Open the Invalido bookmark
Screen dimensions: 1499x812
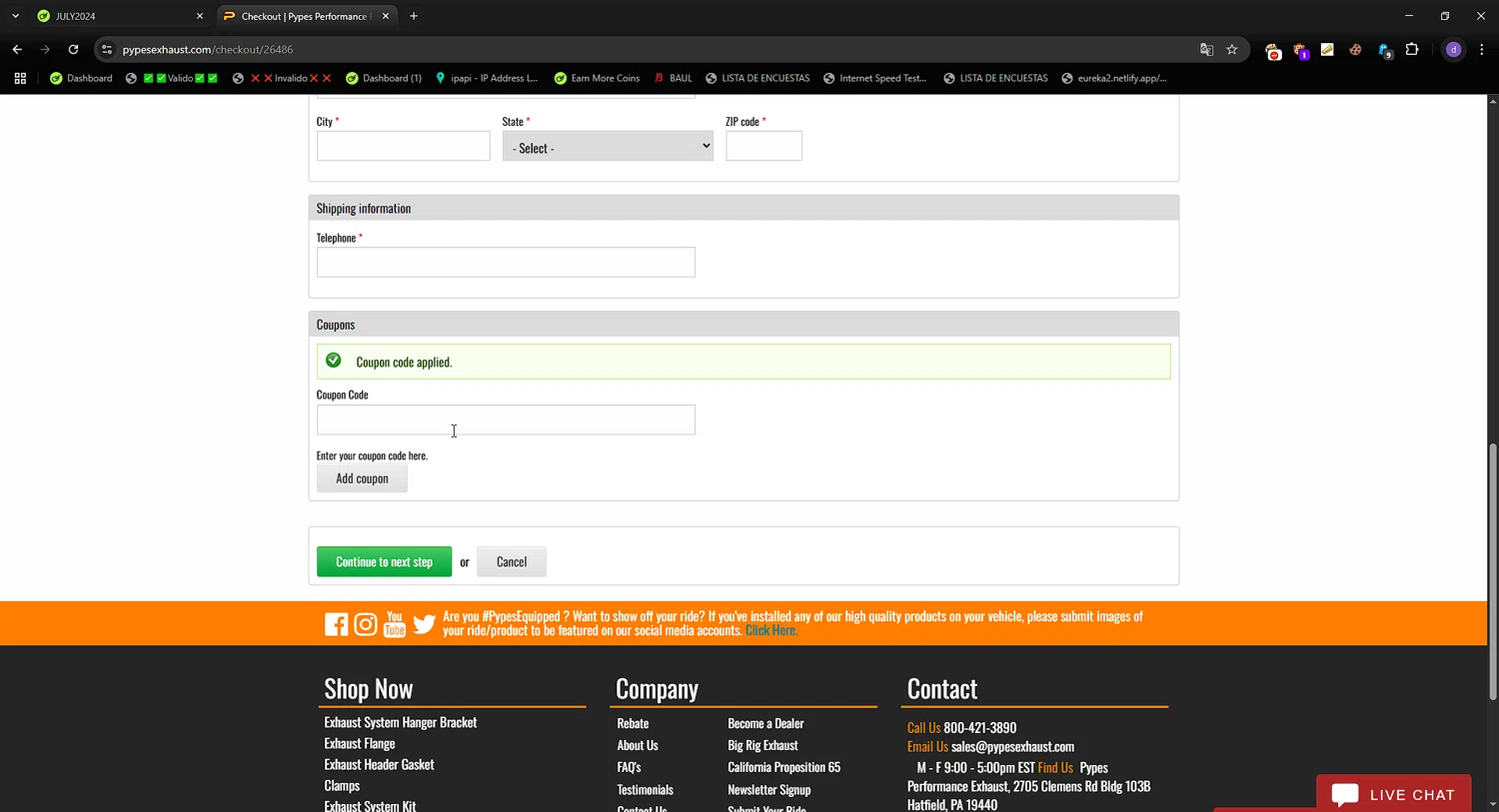pos(282,78)
